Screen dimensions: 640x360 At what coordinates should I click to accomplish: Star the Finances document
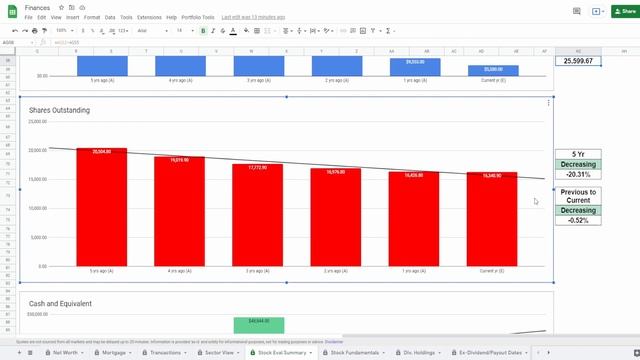tap(61, 8)
